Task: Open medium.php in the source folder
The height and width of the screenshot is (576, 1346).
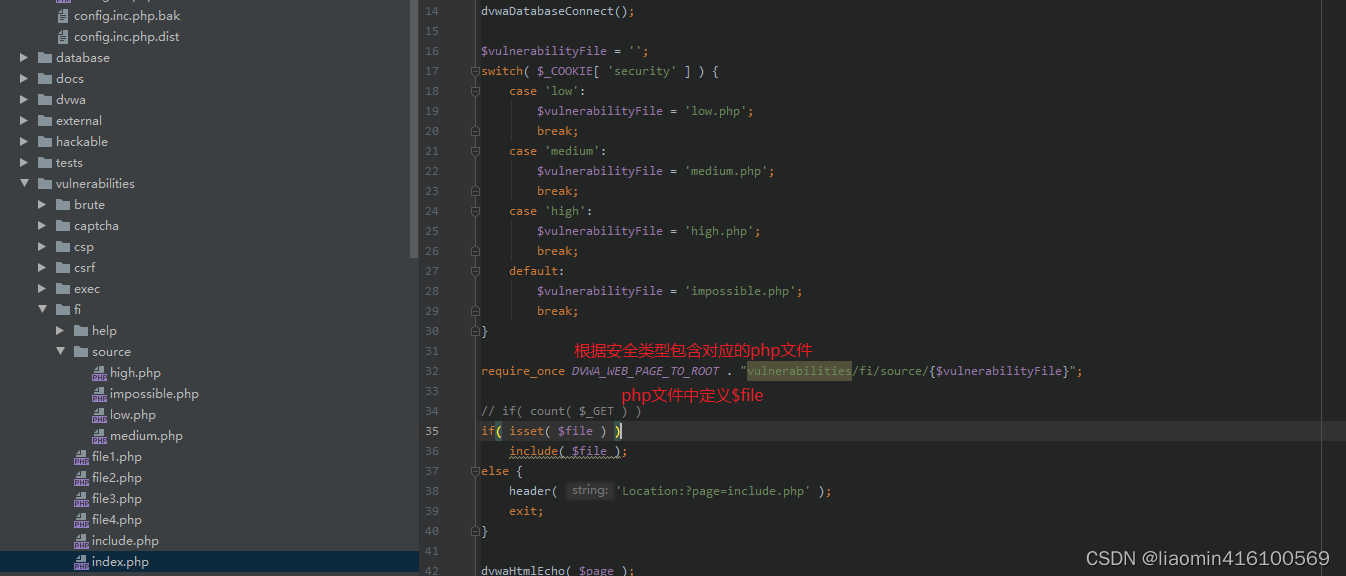Action: (x=146, y=436)
